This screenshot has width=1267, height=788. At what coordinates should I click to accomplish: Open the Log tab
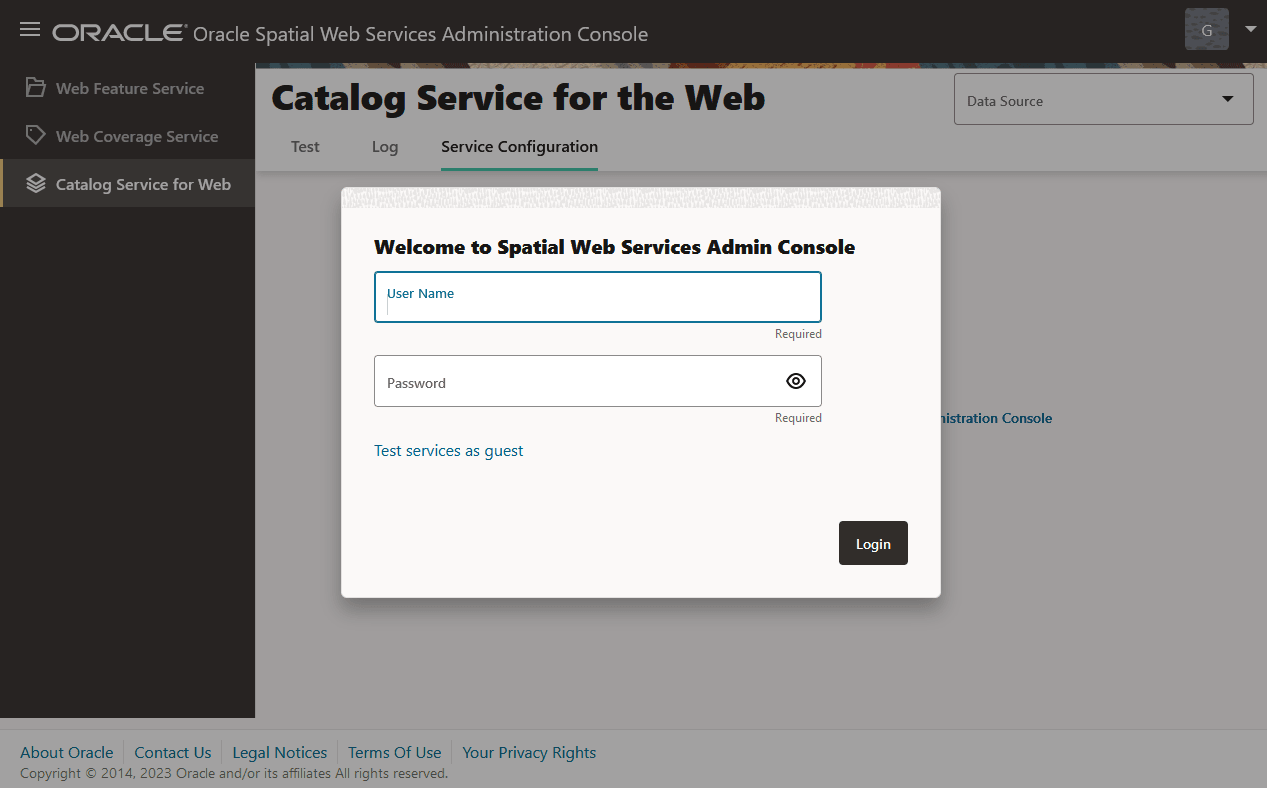tap(385, 147)
